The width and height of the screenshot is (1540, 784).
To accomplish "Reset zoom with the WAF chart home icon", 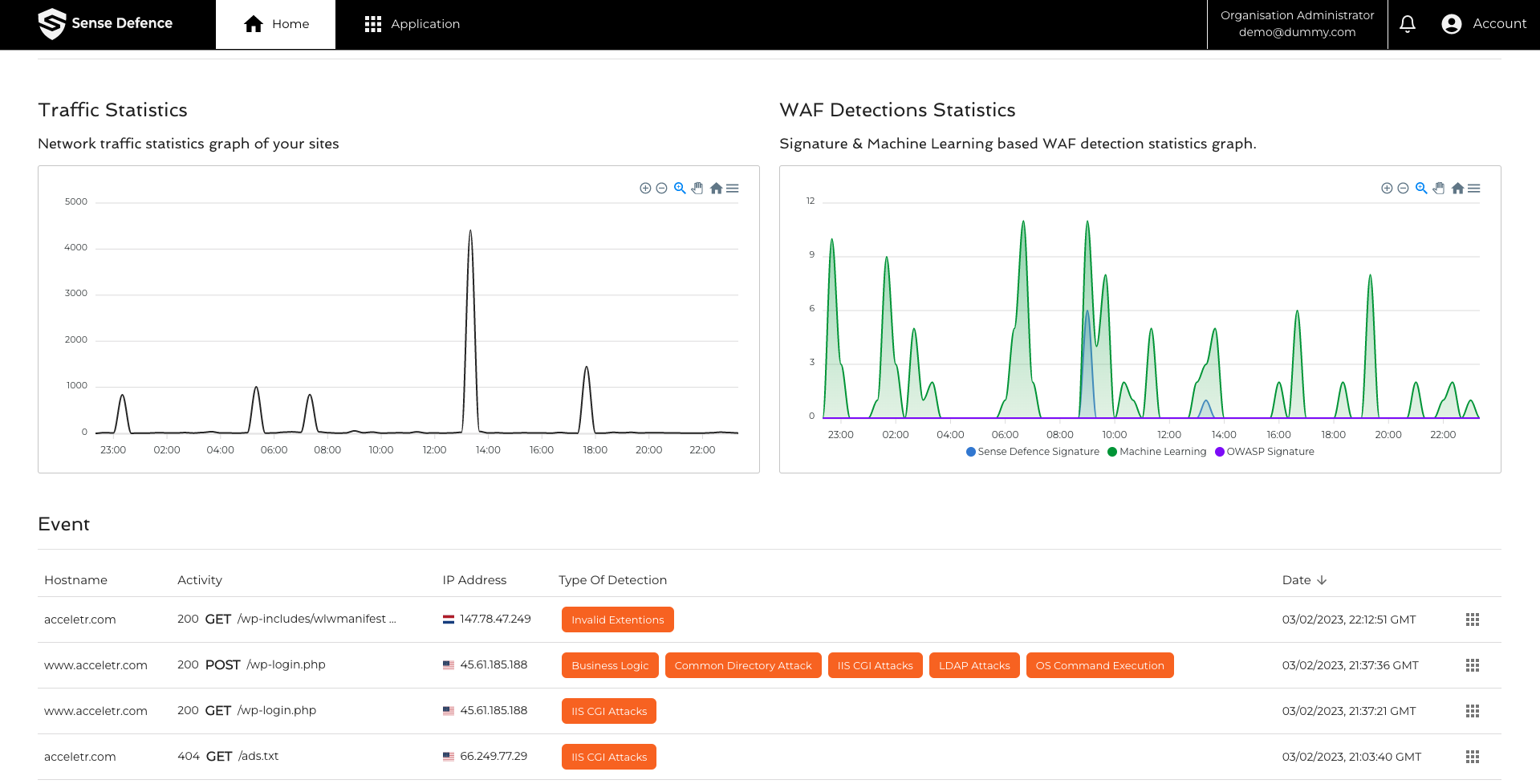I will click(1457, 189).
